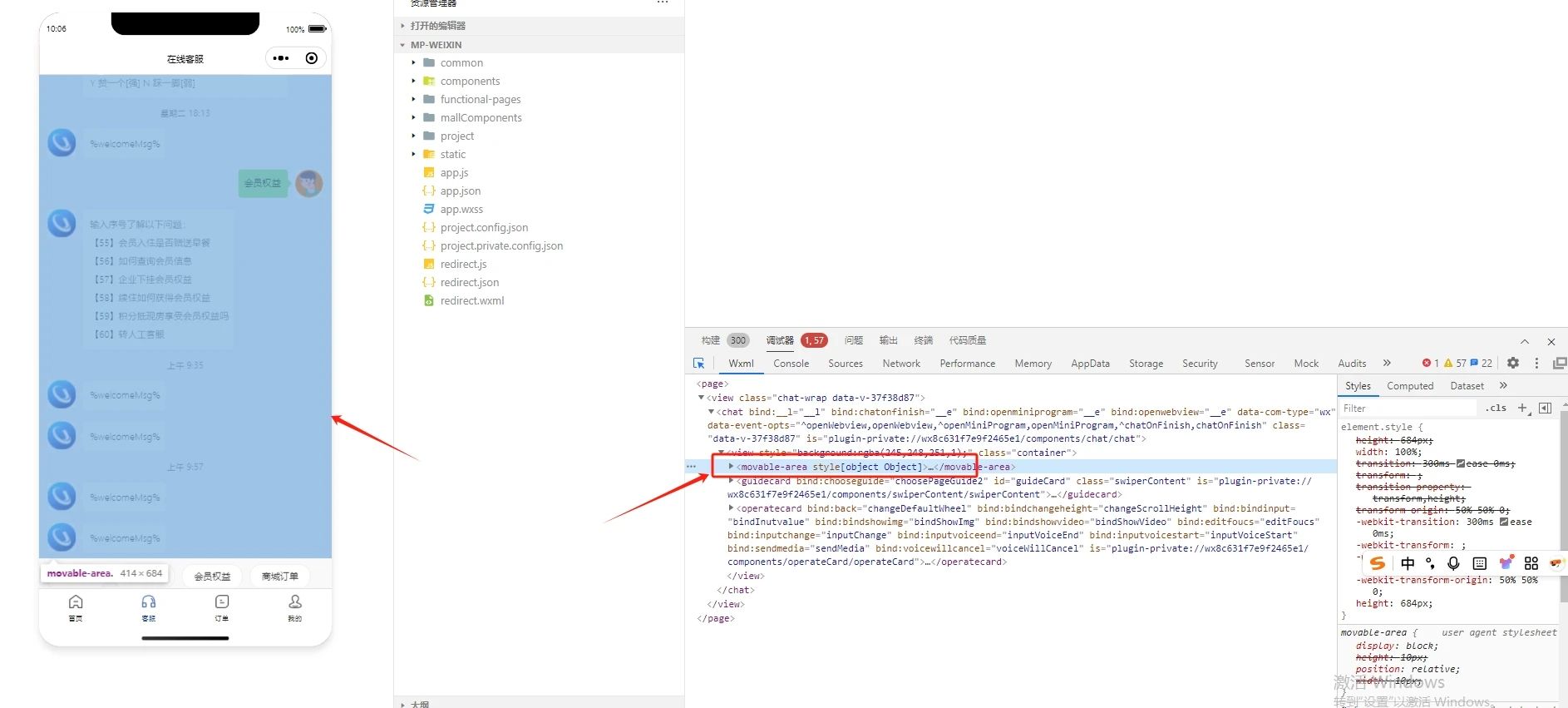The image size is (1568, 708).
Task: Tap the home tab icon in simulator
Action: coord(76,602)
